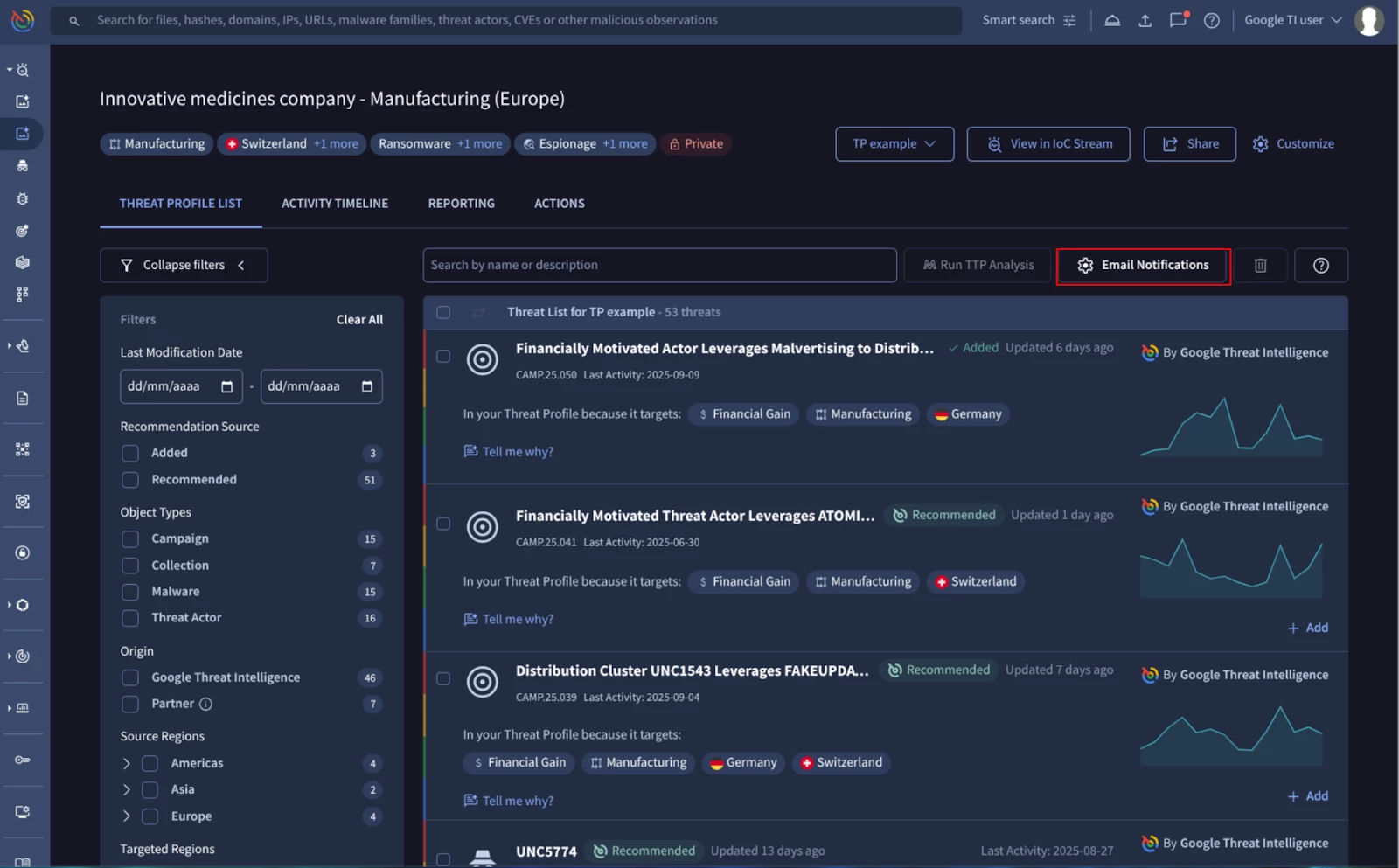Select all threats via header checkbox
This screenshot has height=868, width=1399.
[x=443, y=312]
